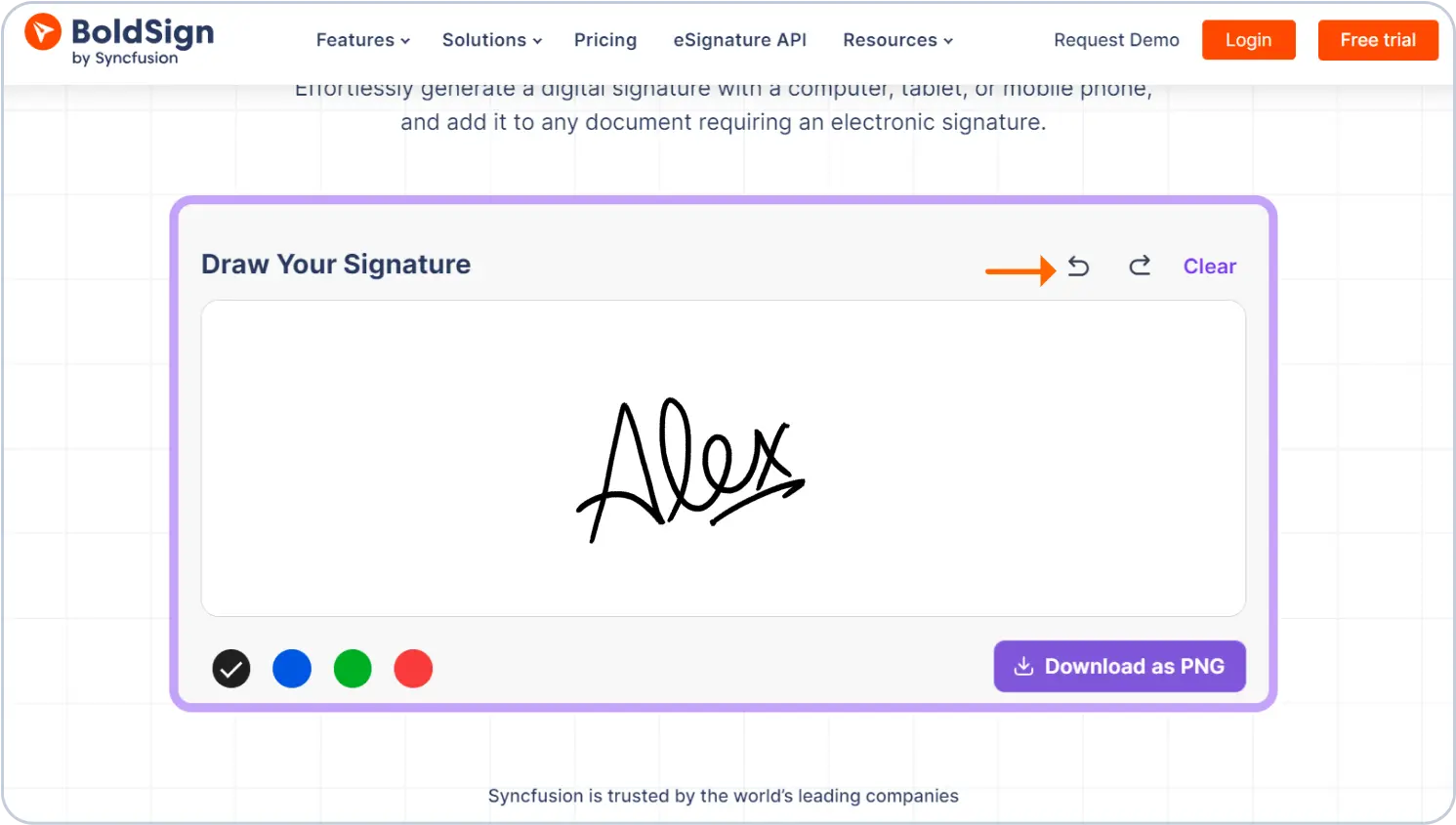Screen dimensions: 1456x825
Task: Click the Request Demo link
Action: 1116,40
